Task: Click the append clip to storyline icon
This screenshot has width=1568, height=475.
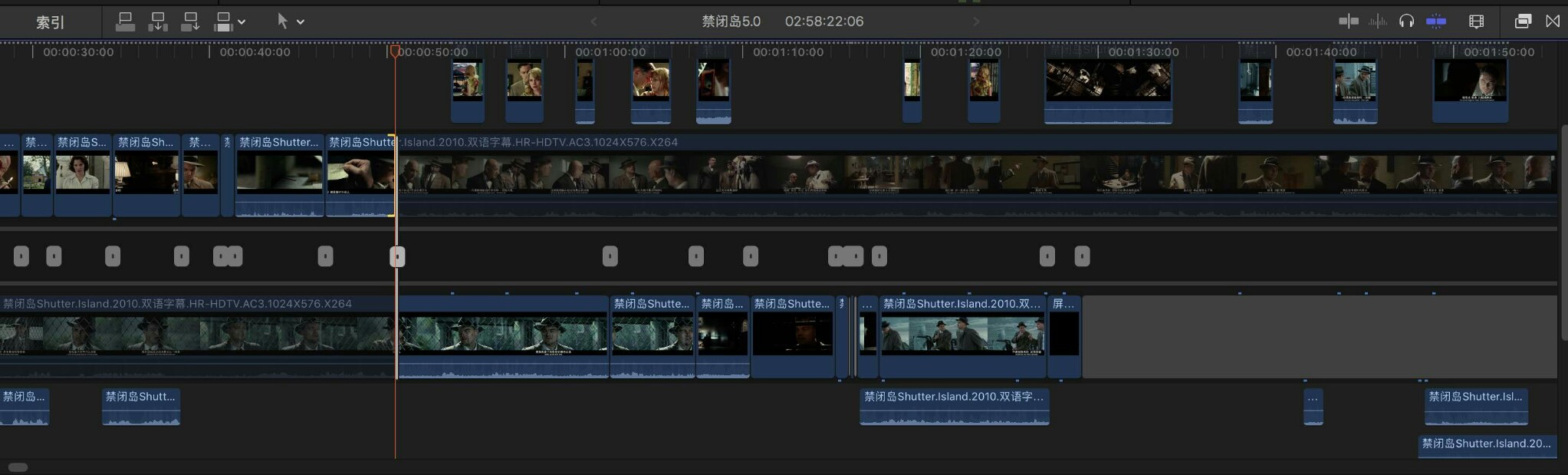Action: pyautogui.click(x=190, y=21)
